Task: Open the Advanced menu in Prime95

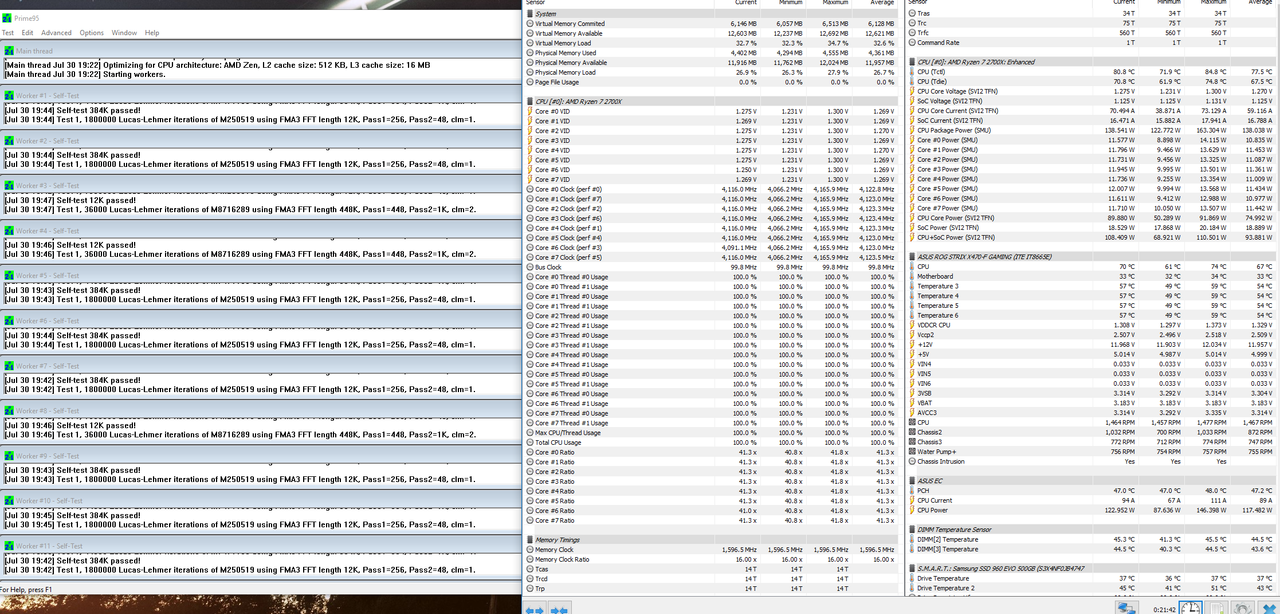Action: (x=56, y=33)
